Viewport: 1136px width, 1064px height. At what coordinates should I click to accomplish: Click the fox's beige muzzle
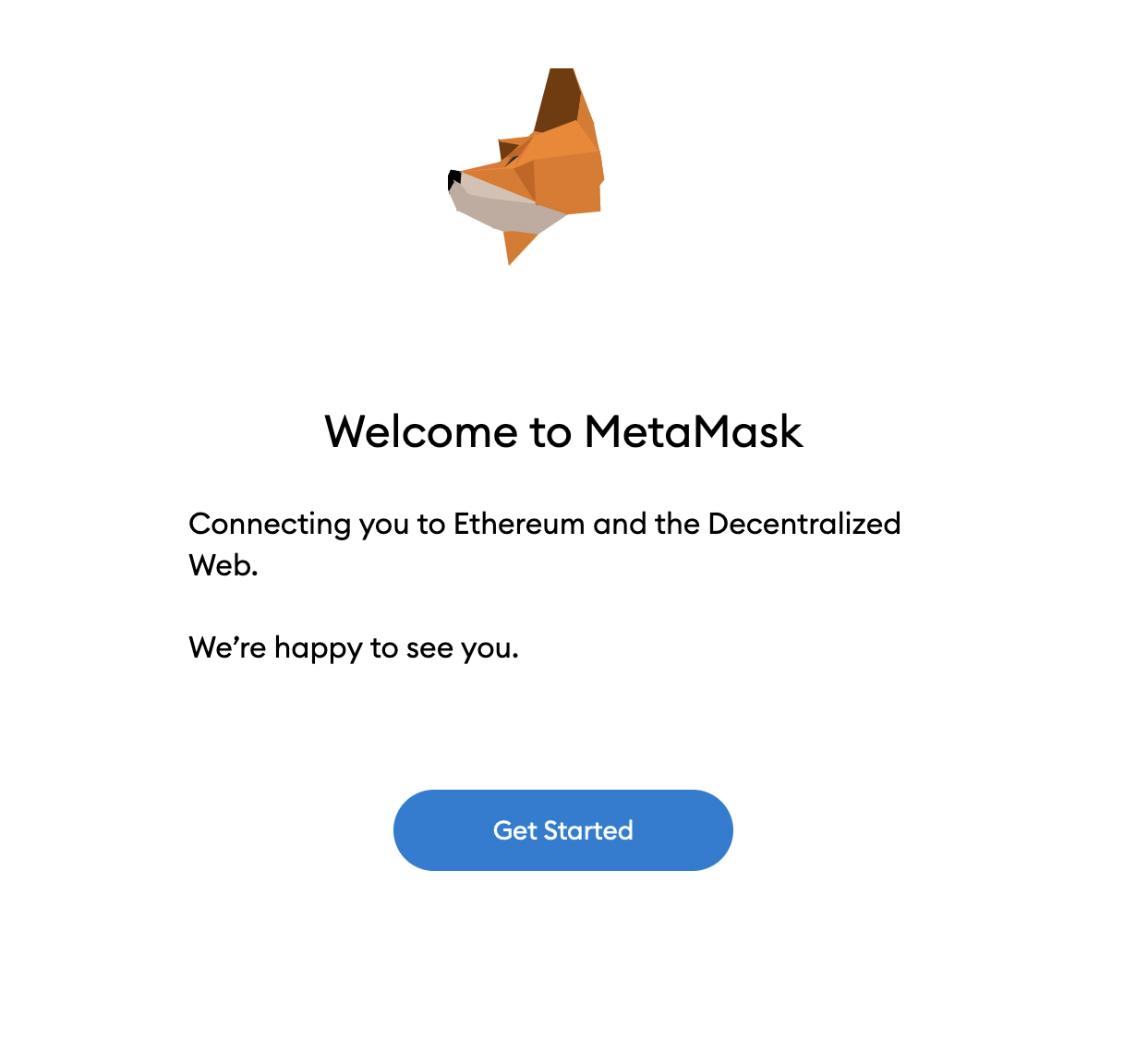pos(503,209)
